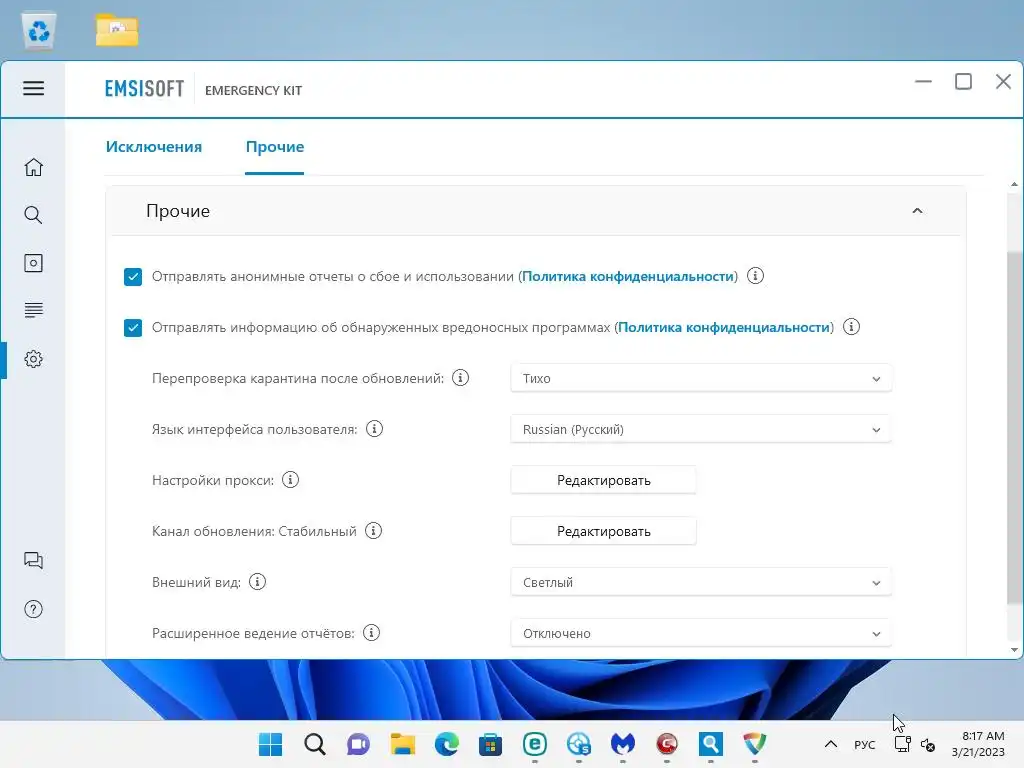Open privacy policy link for anonymous reports
This screenshot has height=768, width=1024.
pos(628,276)
